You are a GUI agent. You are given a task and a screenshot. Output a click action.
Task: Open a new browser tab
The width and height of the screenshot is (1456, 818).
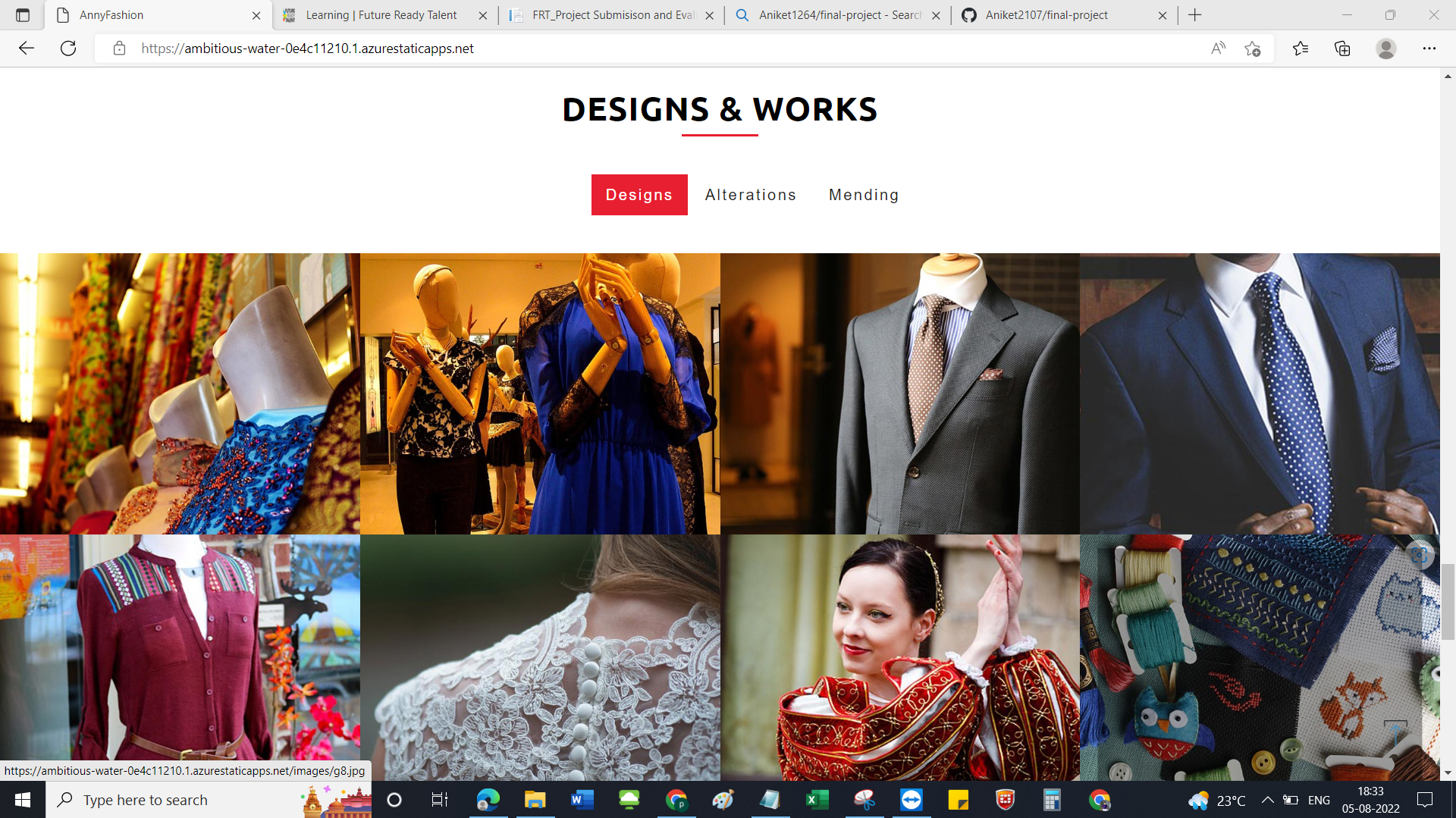click(x=1195, y=15)
